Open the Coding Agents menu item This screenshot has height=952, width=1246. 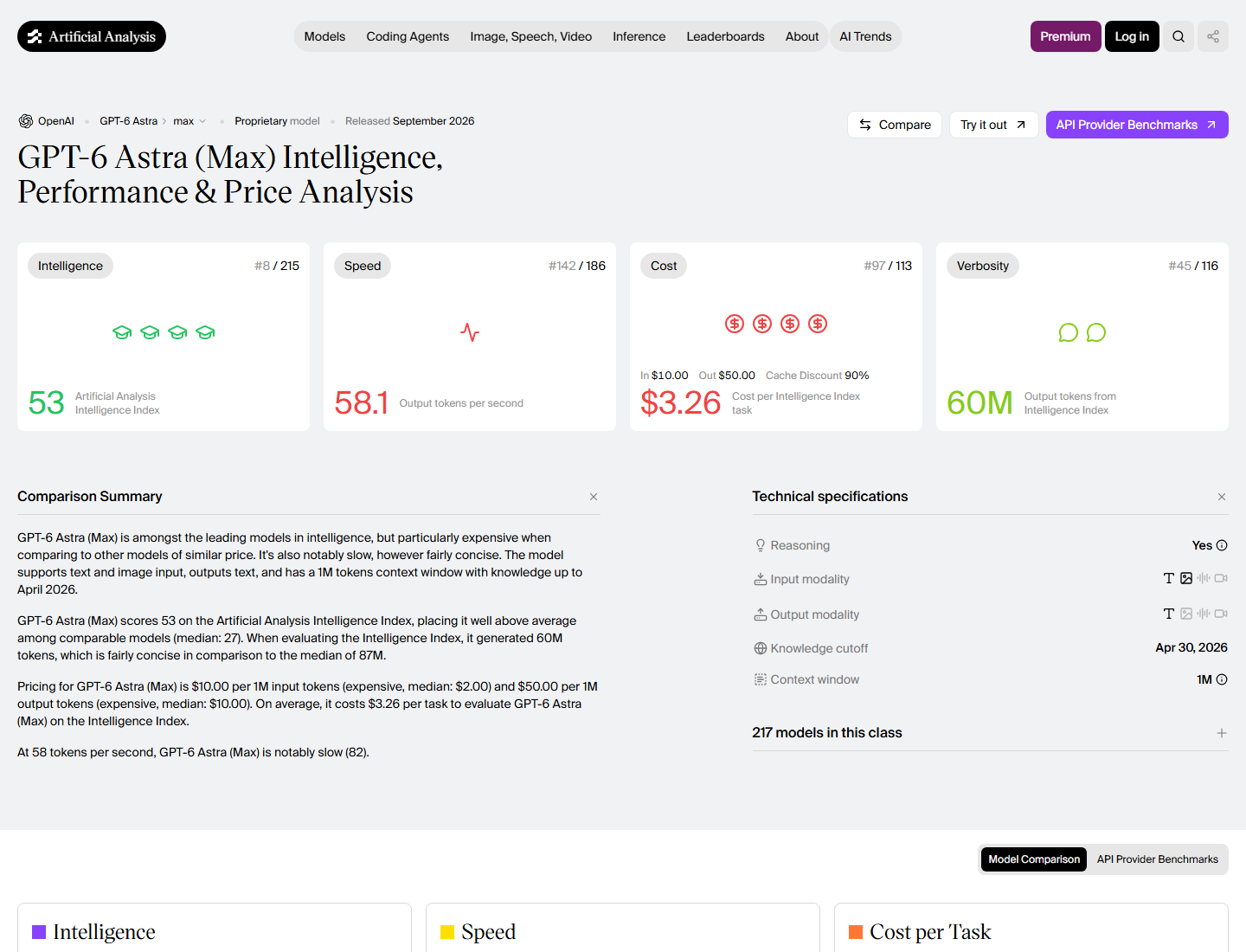408,36
